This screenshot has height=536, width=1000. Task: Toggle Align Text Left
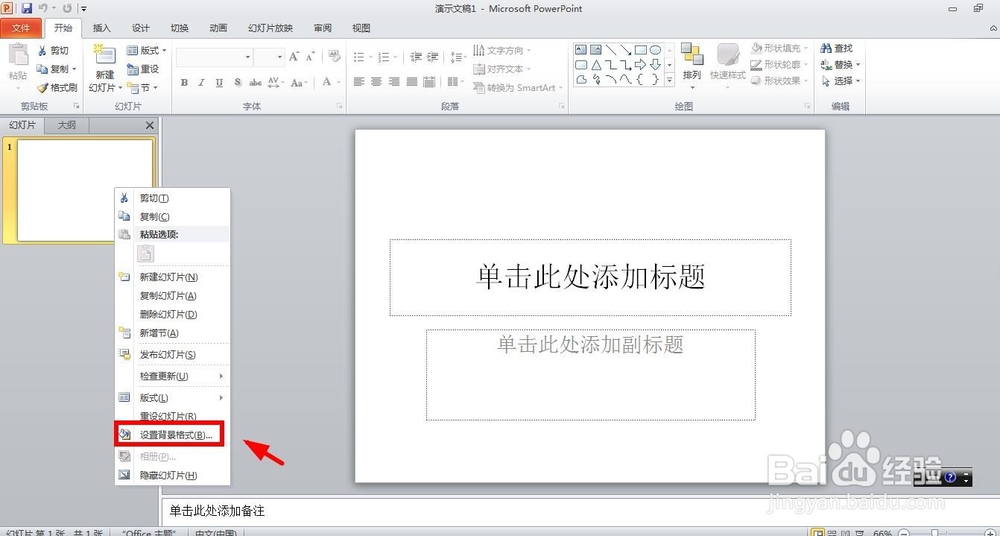pos(359,82)
